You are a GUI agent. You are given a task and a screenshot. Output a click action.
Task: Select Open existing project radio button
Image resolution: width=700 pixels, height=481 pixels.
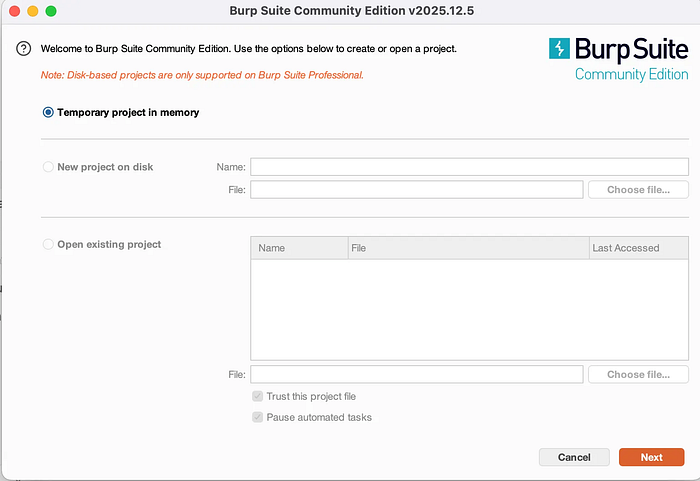(x=48, y=244)
